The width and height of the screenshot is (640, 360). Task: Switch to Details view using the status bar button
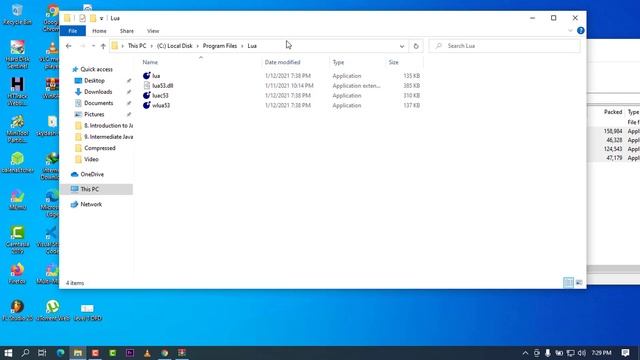[568, 282]
